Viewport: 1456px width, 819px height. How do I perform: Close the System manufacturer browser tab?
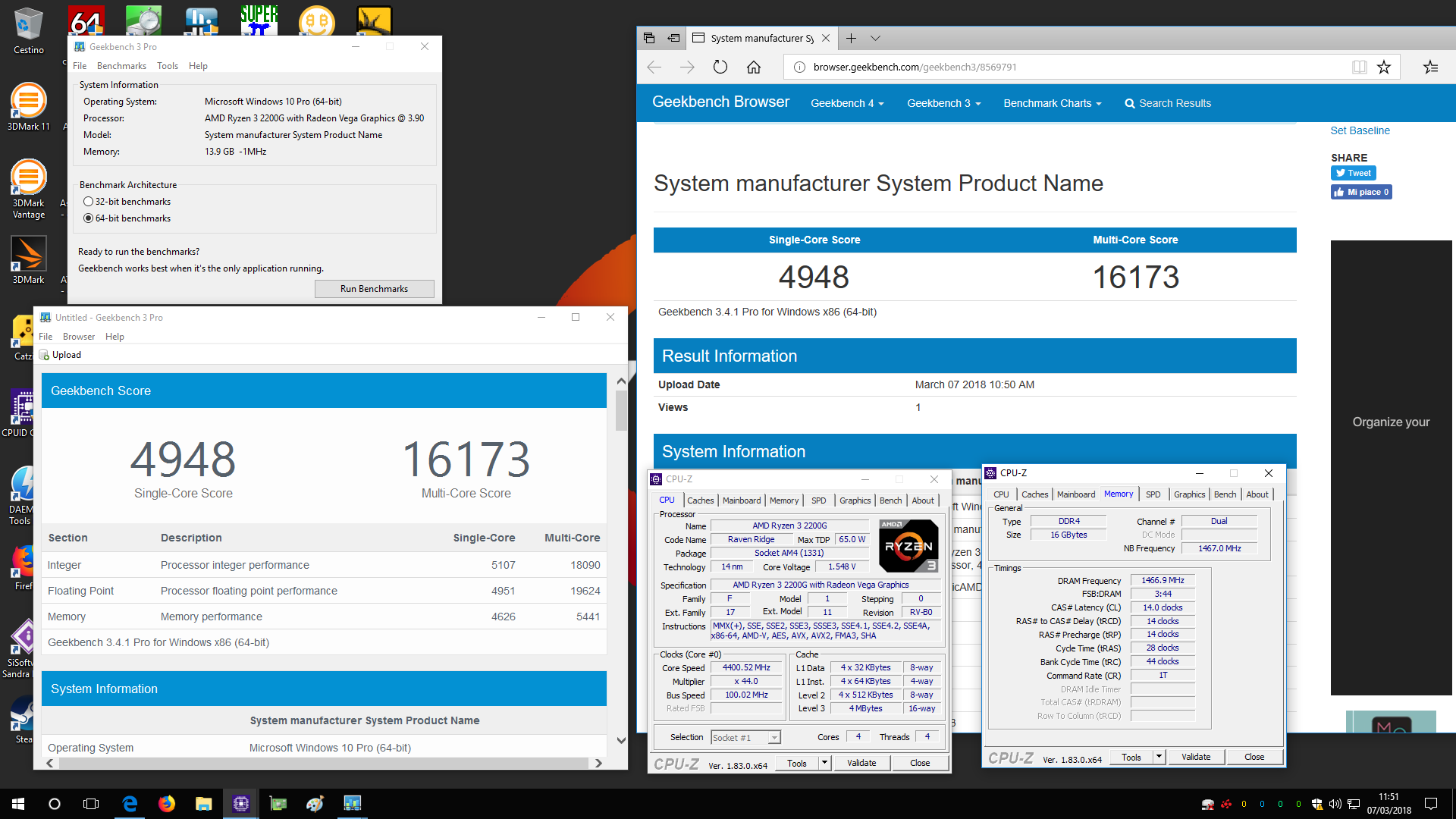click(x=826, y=38)
